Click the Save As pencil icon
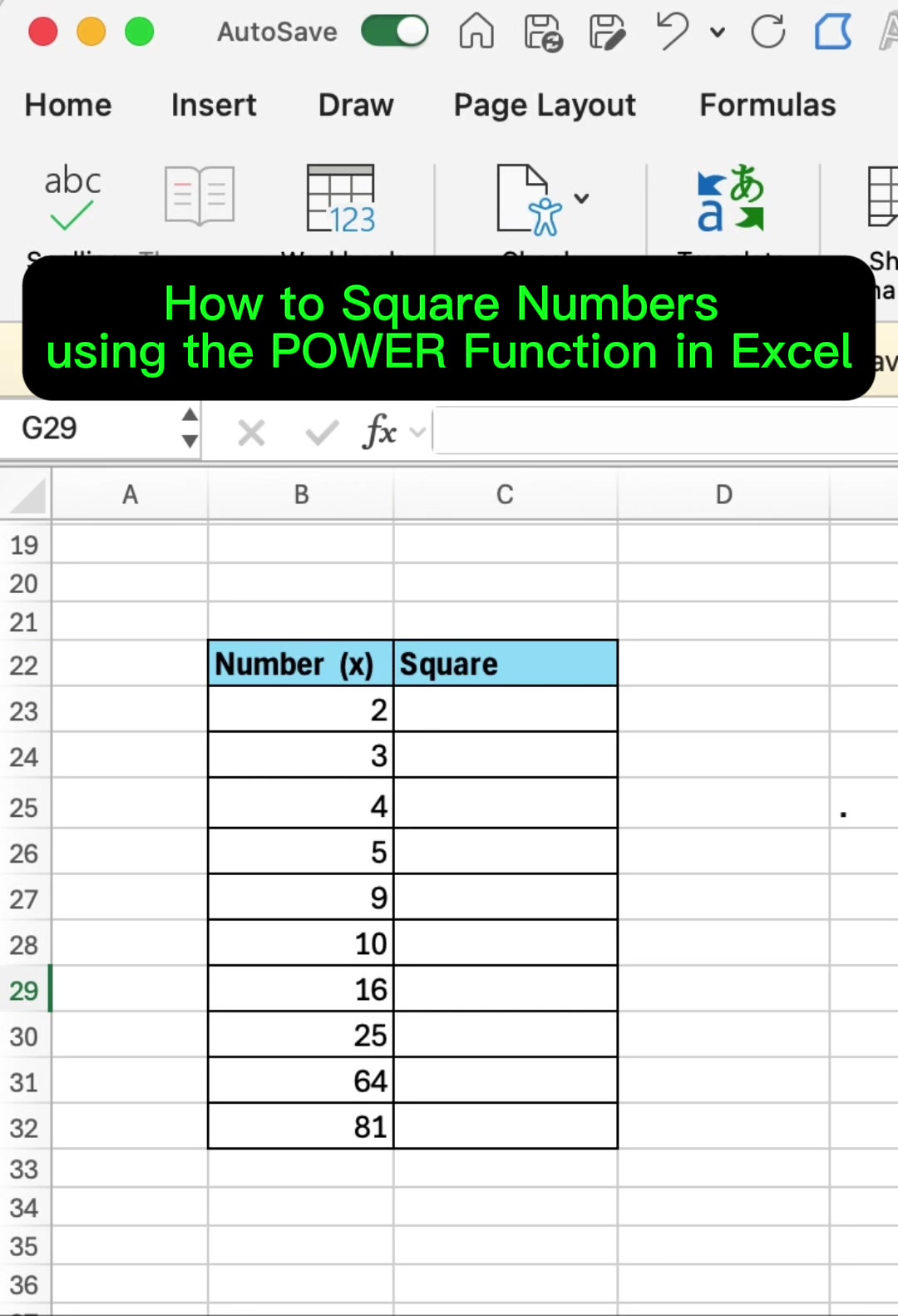The height and width of the screenshot is (1316, 898). tap(607, 32)
